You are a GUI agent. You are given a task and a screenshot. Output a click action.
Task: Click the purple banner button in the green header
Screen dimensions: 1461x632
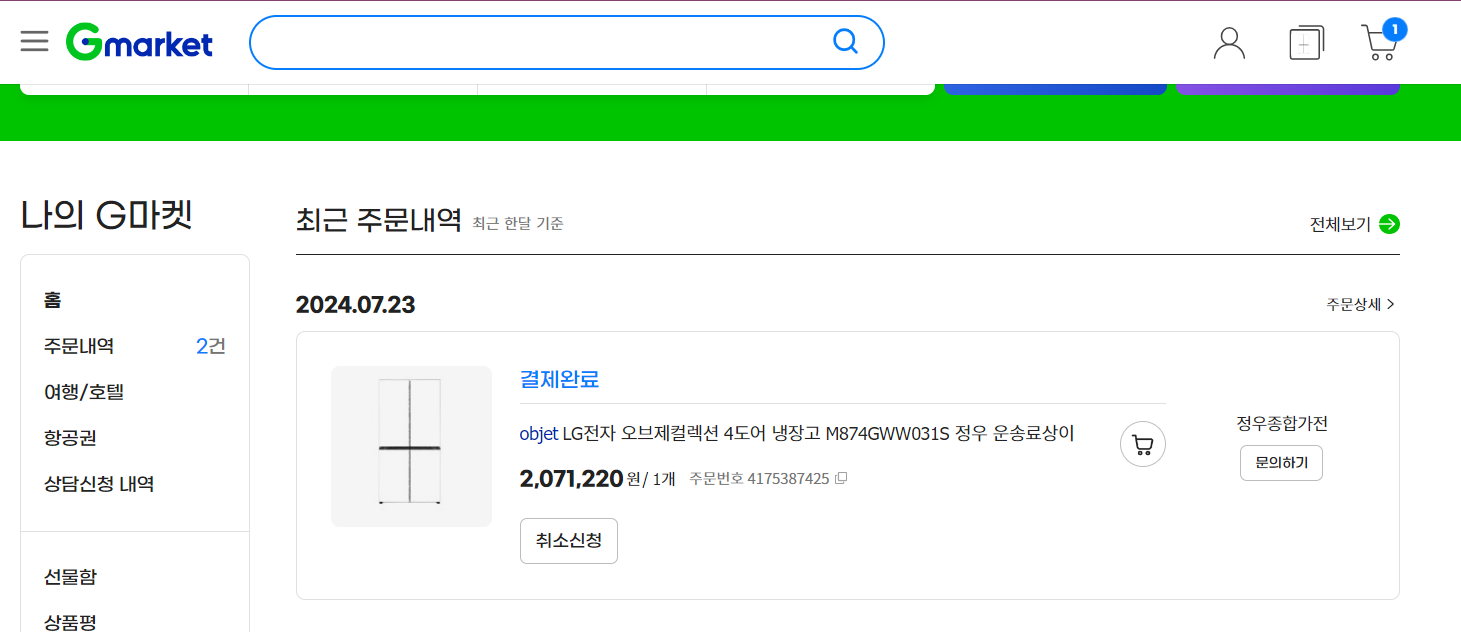point(1288,89)
